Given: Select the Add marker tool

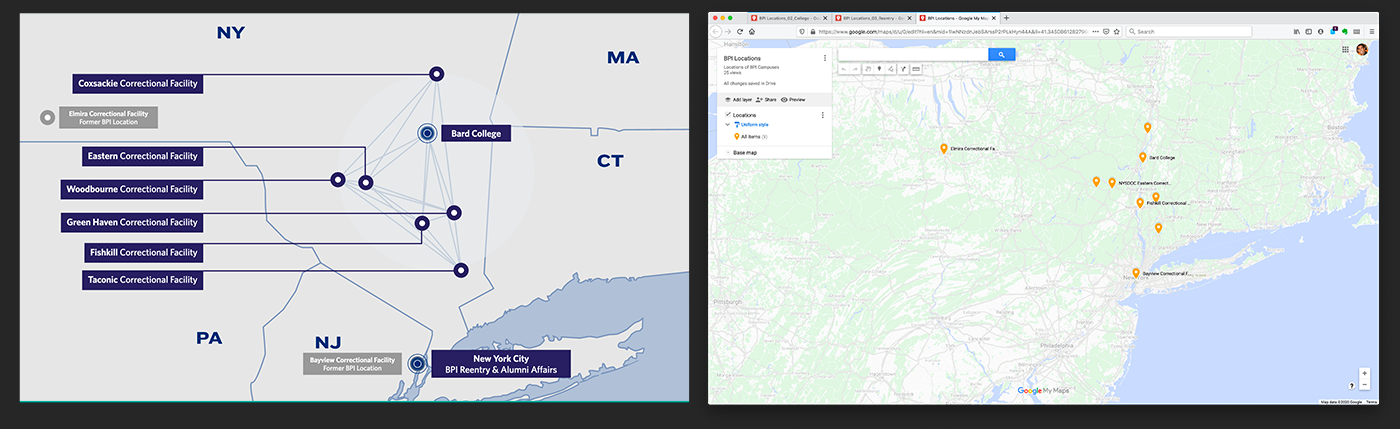Looking at the screenshot, I should (x=879, y=69).
